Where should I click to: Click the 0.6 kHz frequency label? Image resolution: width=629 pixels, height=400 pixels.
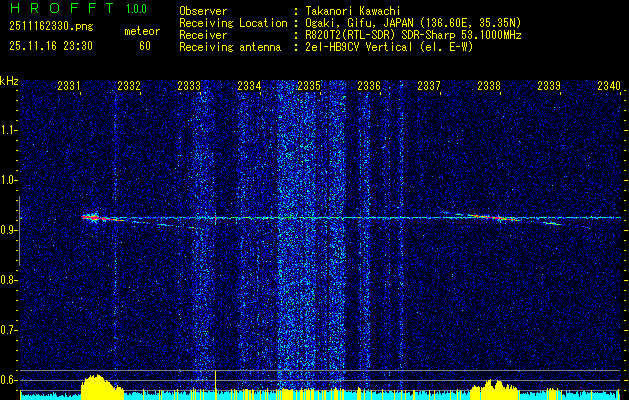point(8,380)
